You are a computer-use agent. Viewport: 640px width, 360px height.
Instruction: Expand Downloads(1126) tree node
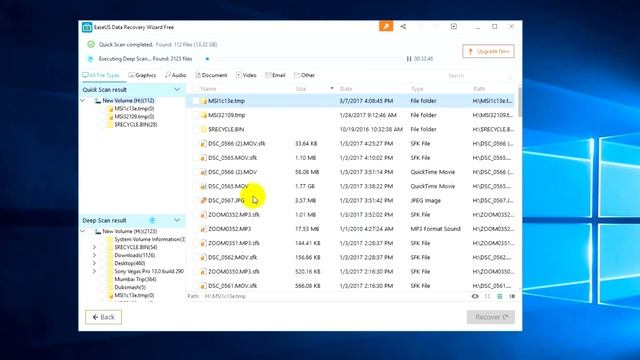coord(94,255)
